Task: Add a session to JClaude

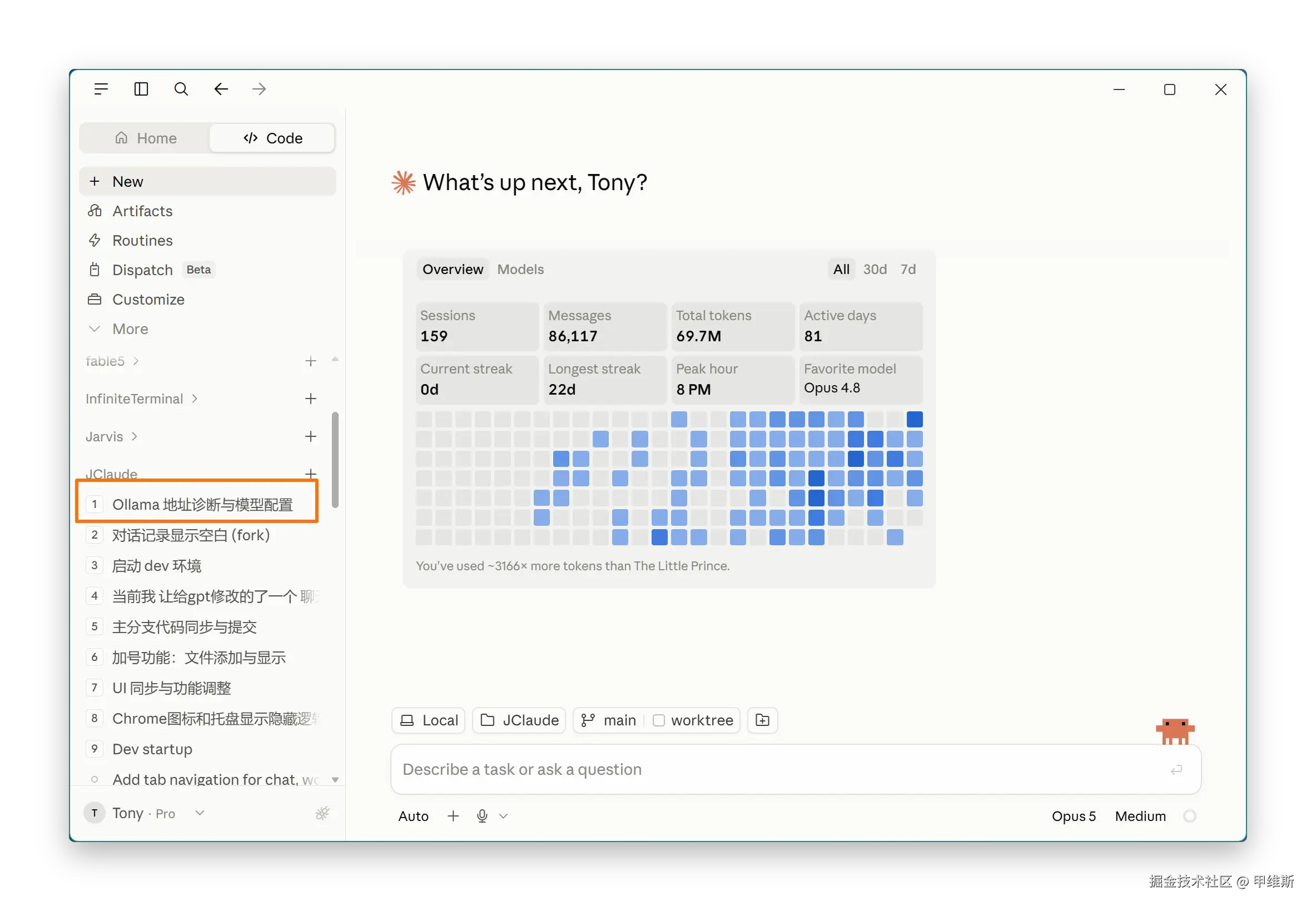Action: [311, 474]
